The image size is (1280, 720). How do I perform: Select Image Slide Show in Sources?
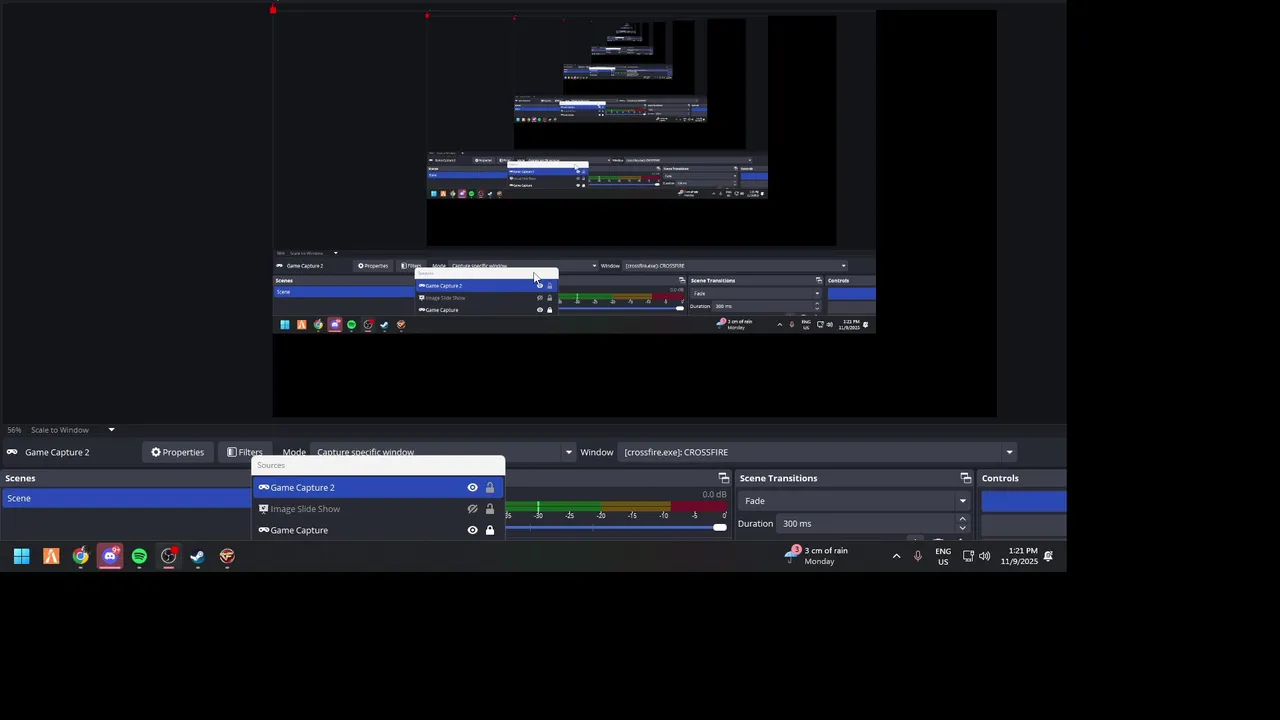coord(378,509)
